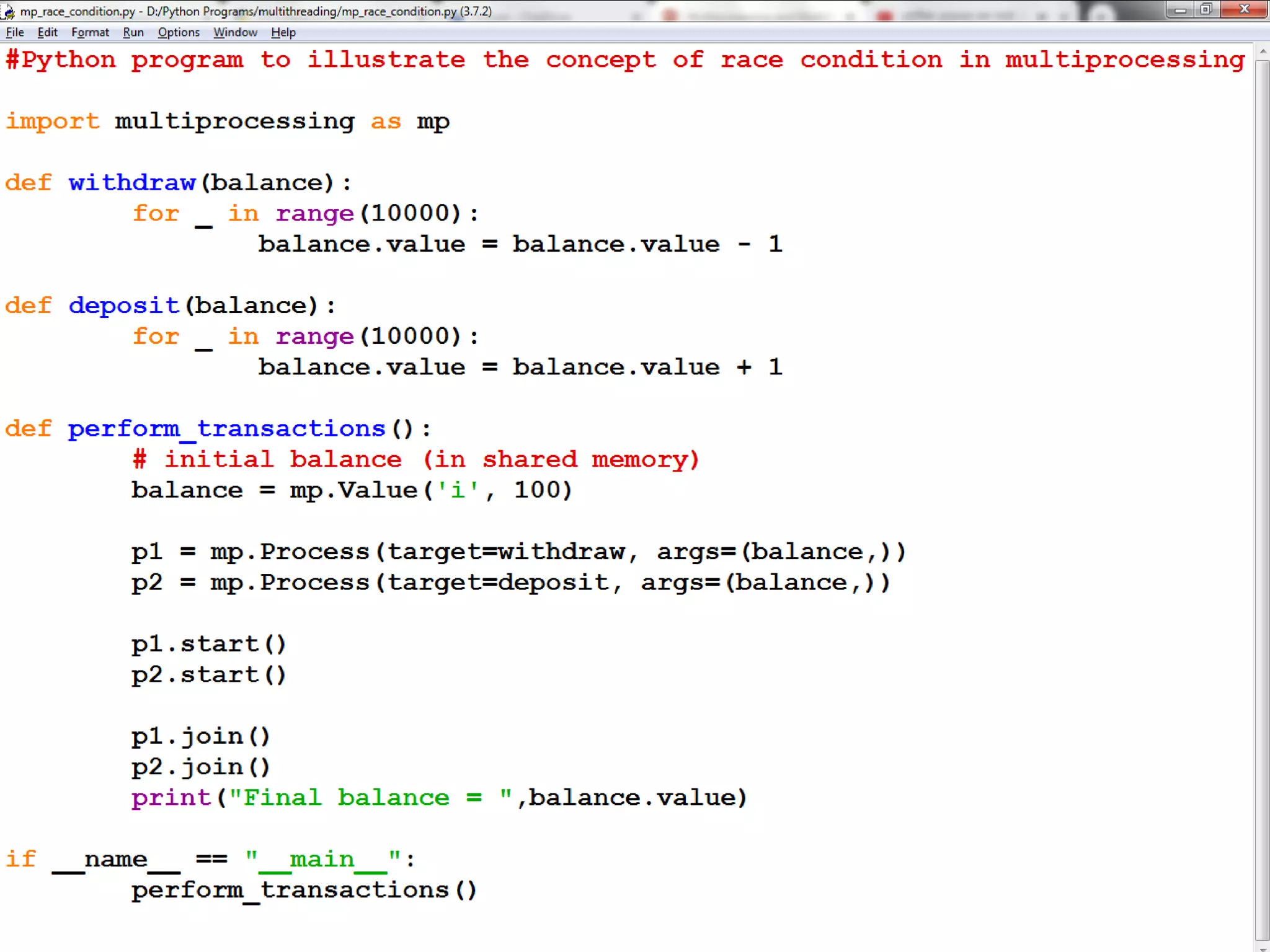
Task: Click the "Final balance = " string in print
Action: 370,798
